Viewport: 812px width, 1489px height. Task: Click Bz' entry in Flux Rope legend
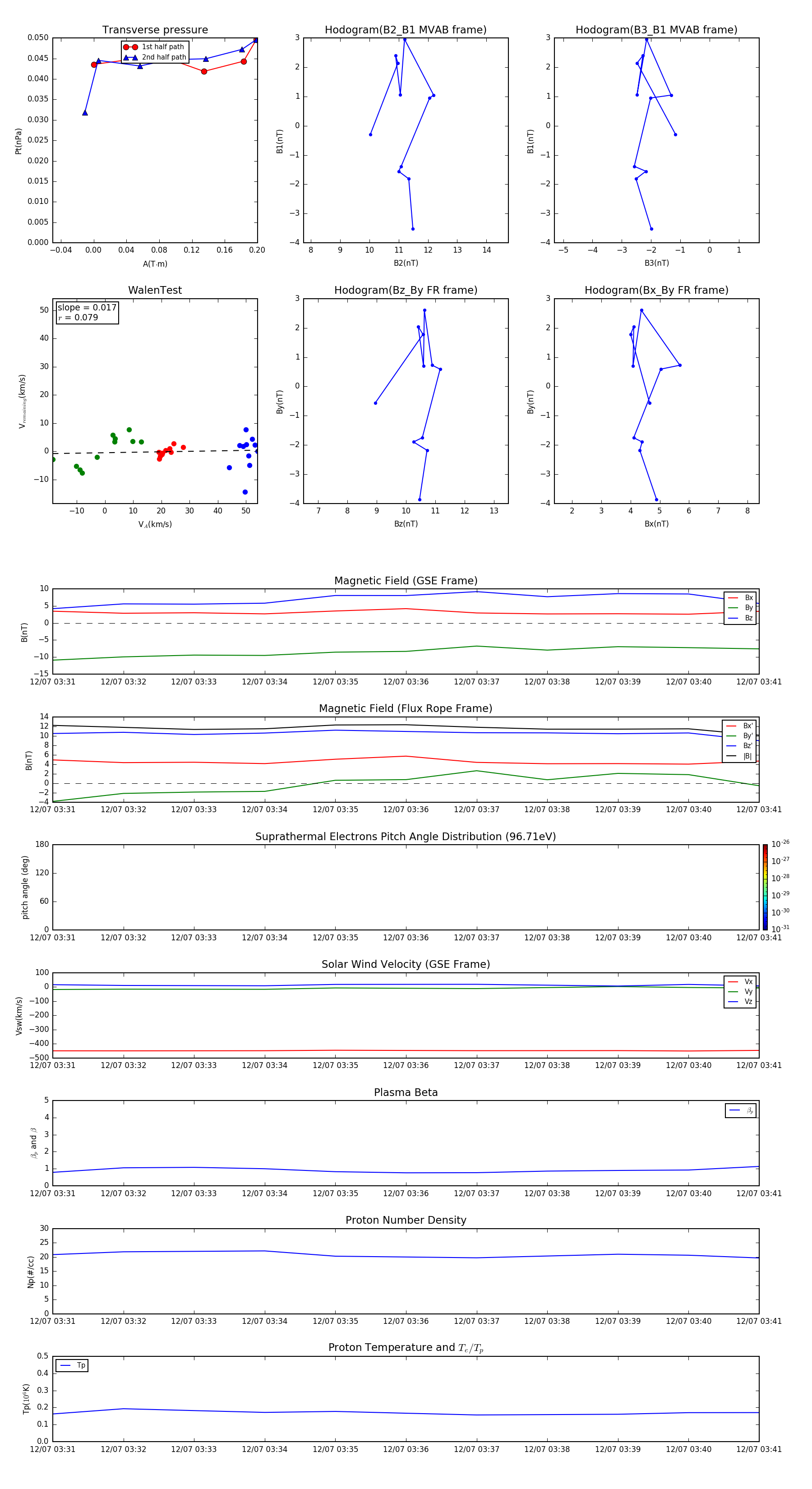point(740,746)
